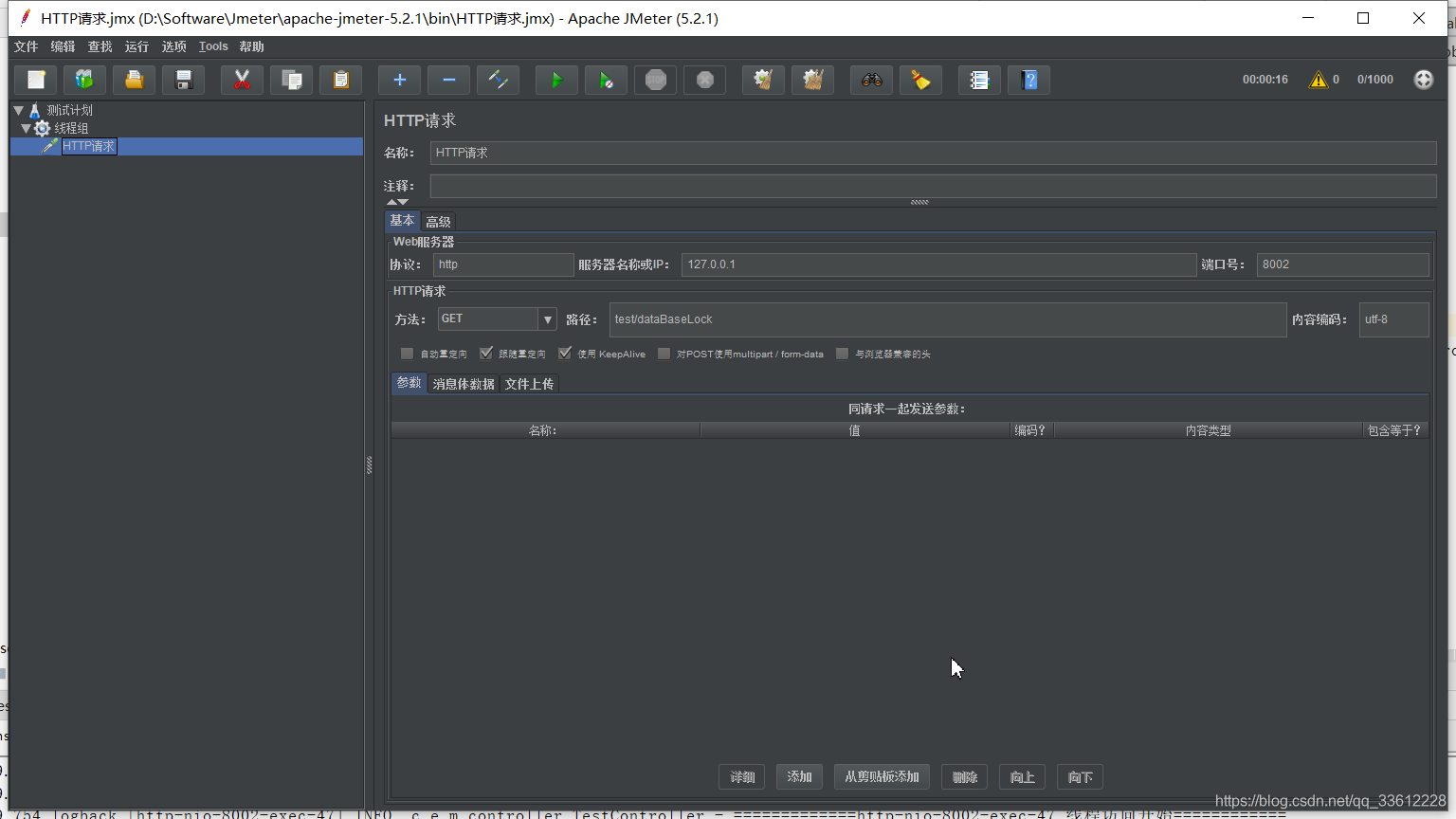
Task: Open the 选项 menu
Action: pyautogui.click(x=173, y=46)
